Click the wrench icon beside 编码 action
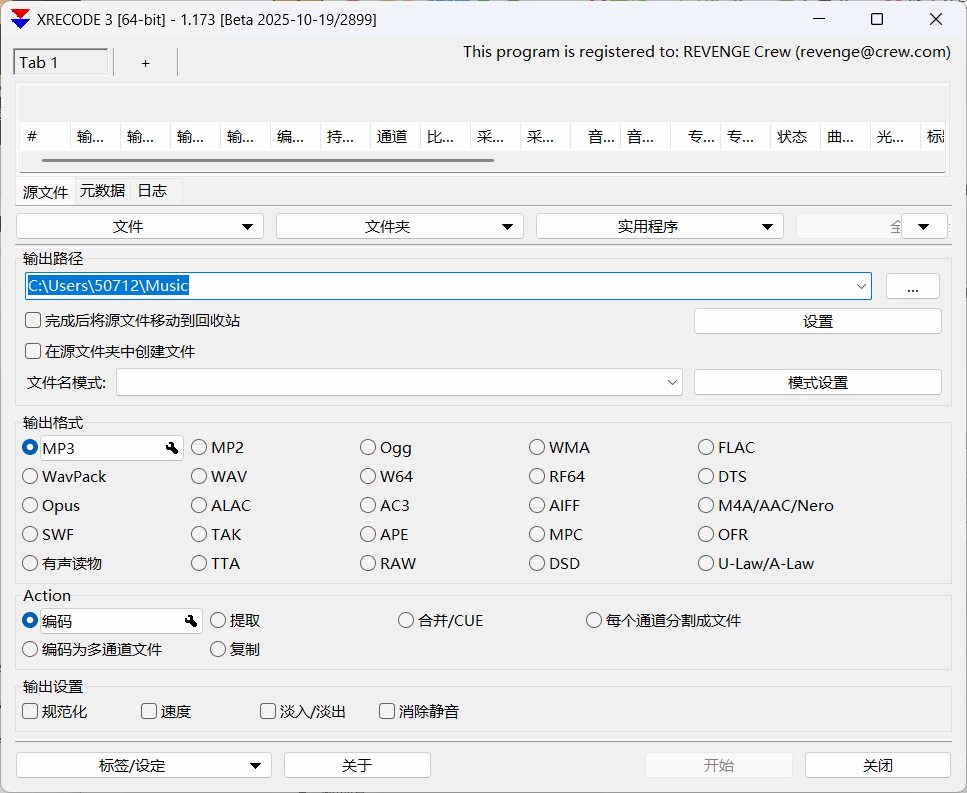This screenshot has height=793, width=967. 191,620
